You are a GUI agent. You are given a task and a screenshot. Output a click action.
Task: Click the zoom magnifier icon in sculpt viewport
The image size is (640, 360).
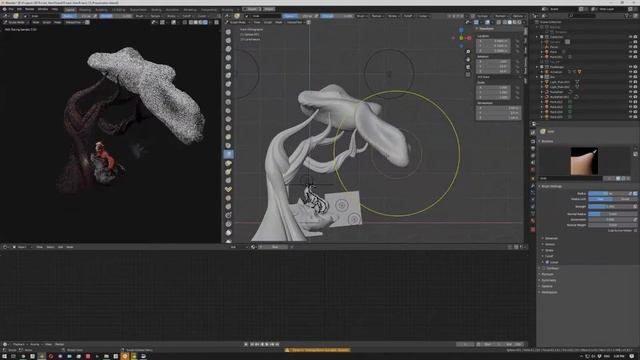coord(468,51)
